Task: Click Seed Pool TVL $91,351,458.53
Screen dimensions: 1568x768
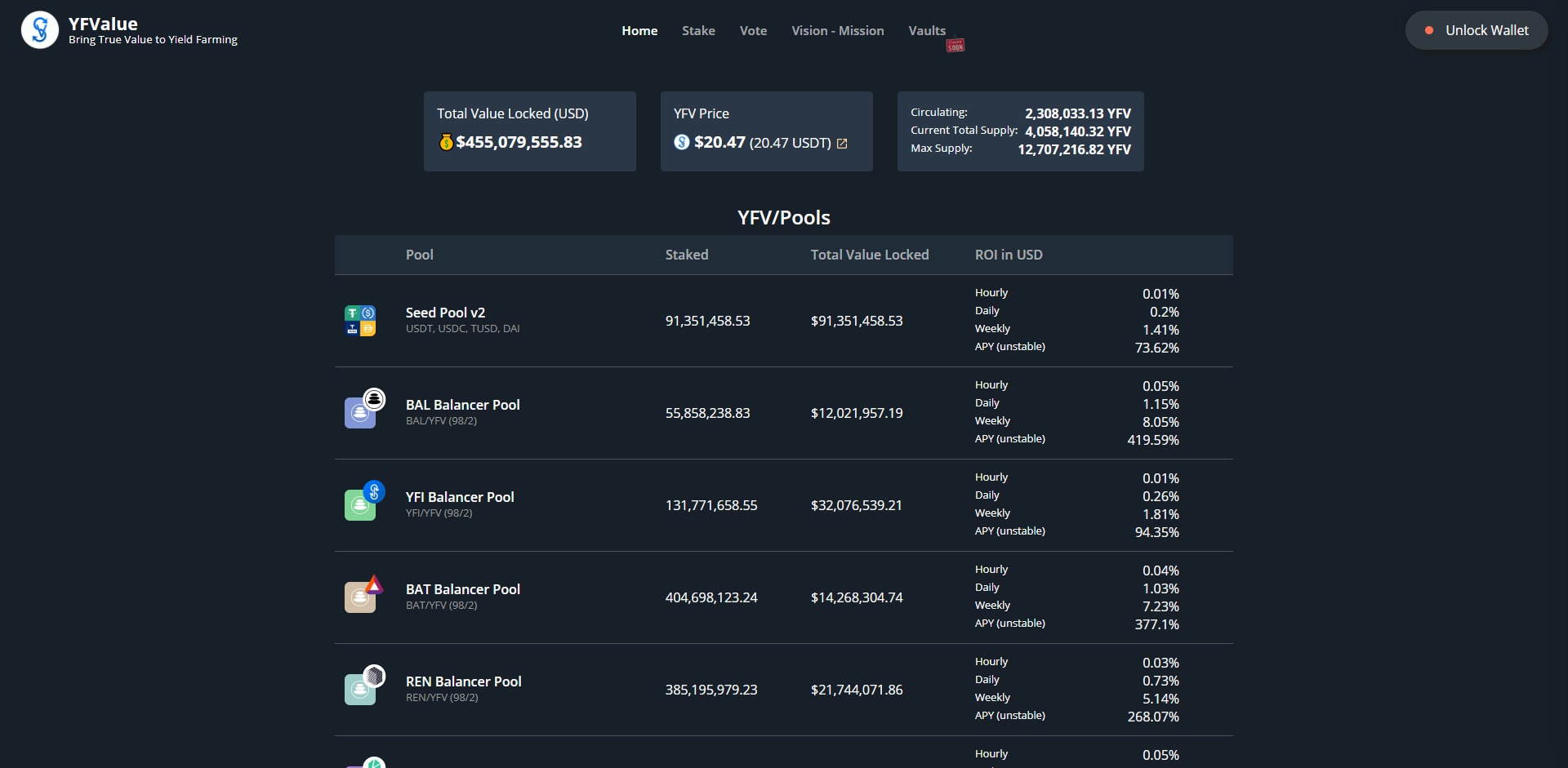Action: tap(857, 321)
